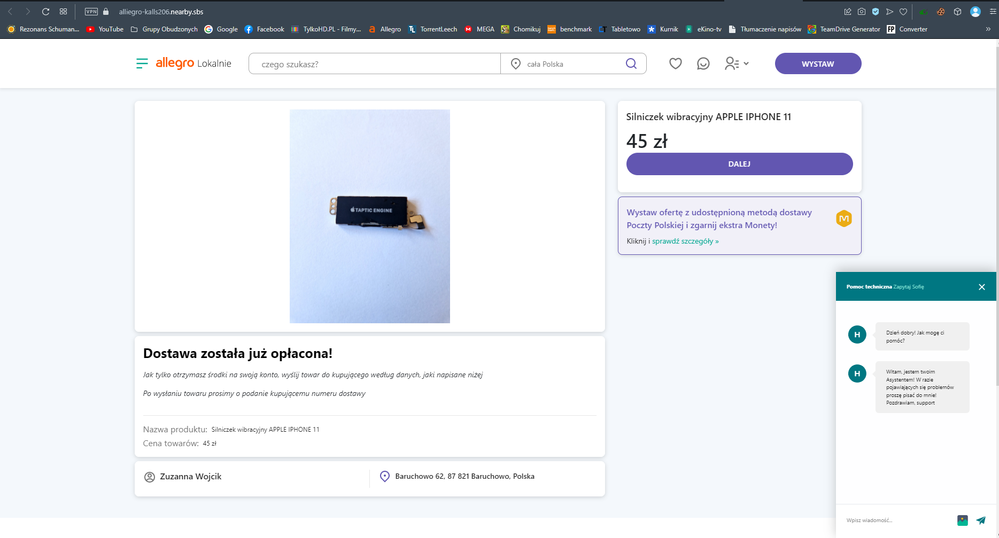The width and height of the screenshot is (999, 538).
Task: Open the extensions cube icon
Action: [957, 11]
